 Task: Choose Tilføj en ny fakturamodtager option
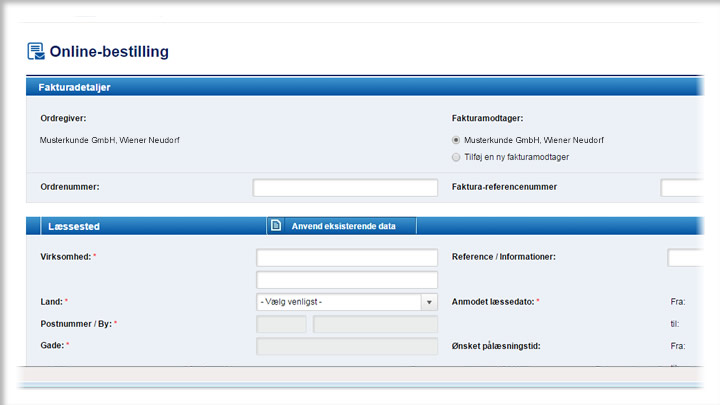pos(456,157)
